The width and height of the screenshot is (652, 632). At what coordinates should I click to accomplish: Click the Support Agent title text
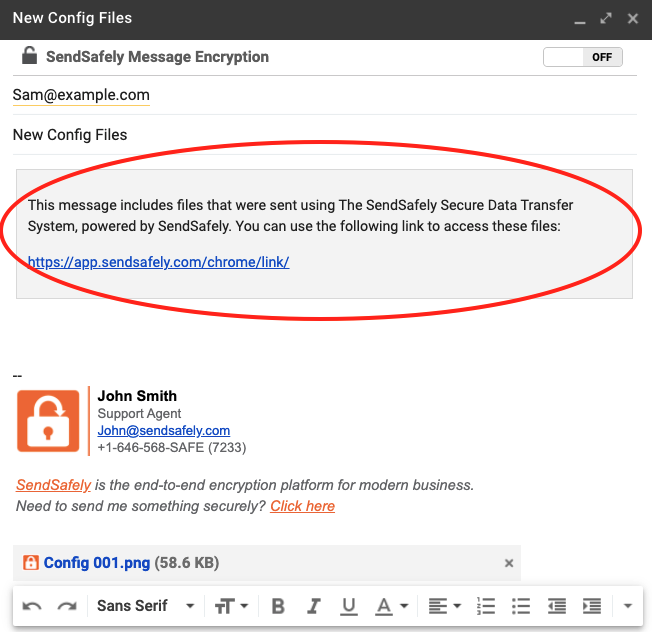pyautogui.click(x=139, y=414)
